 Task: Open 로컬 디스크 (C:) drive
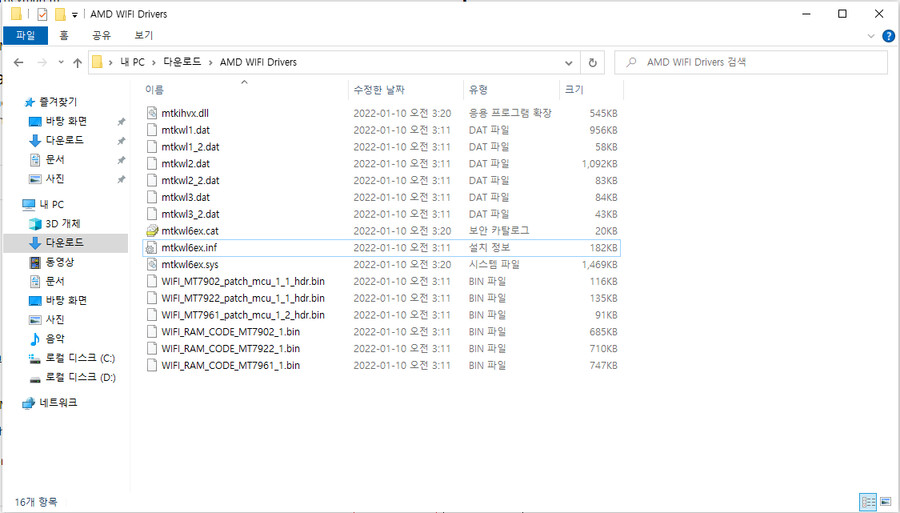pyautogui.click(x=80, y=358)
